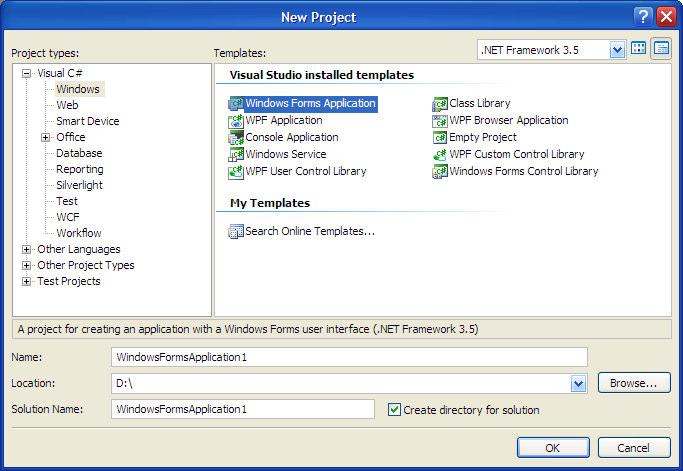The image size is (683, 471).
Task: Select Silverlight project type
Action: [79, 186]
